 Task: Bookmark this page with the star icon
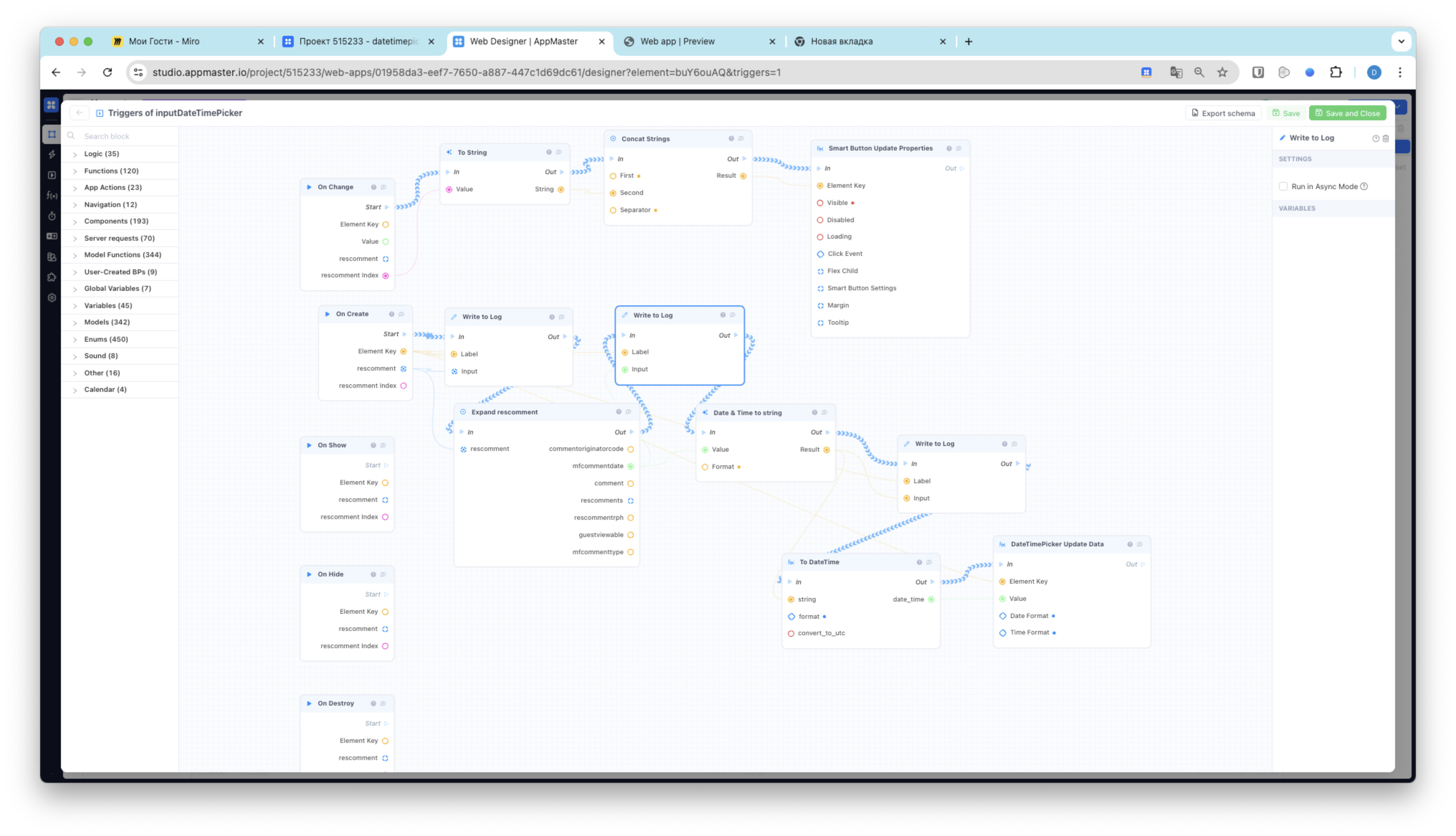point(1222,72)
